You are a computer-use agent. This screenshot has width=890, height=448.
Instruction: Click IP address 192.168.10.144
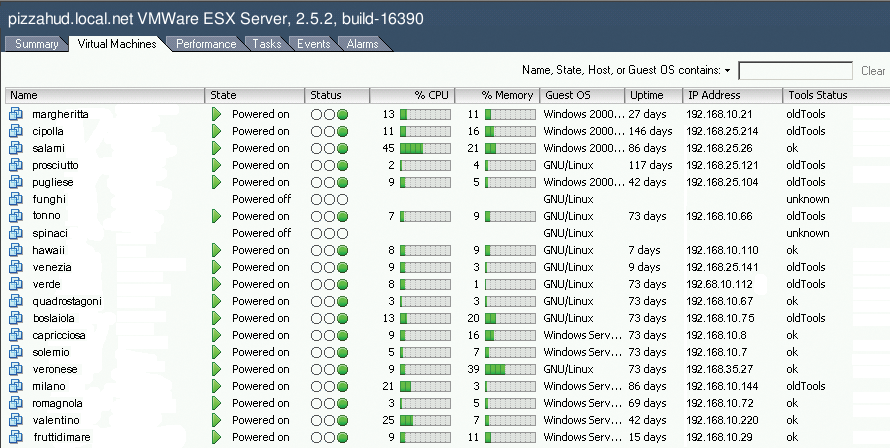point(722,386)
